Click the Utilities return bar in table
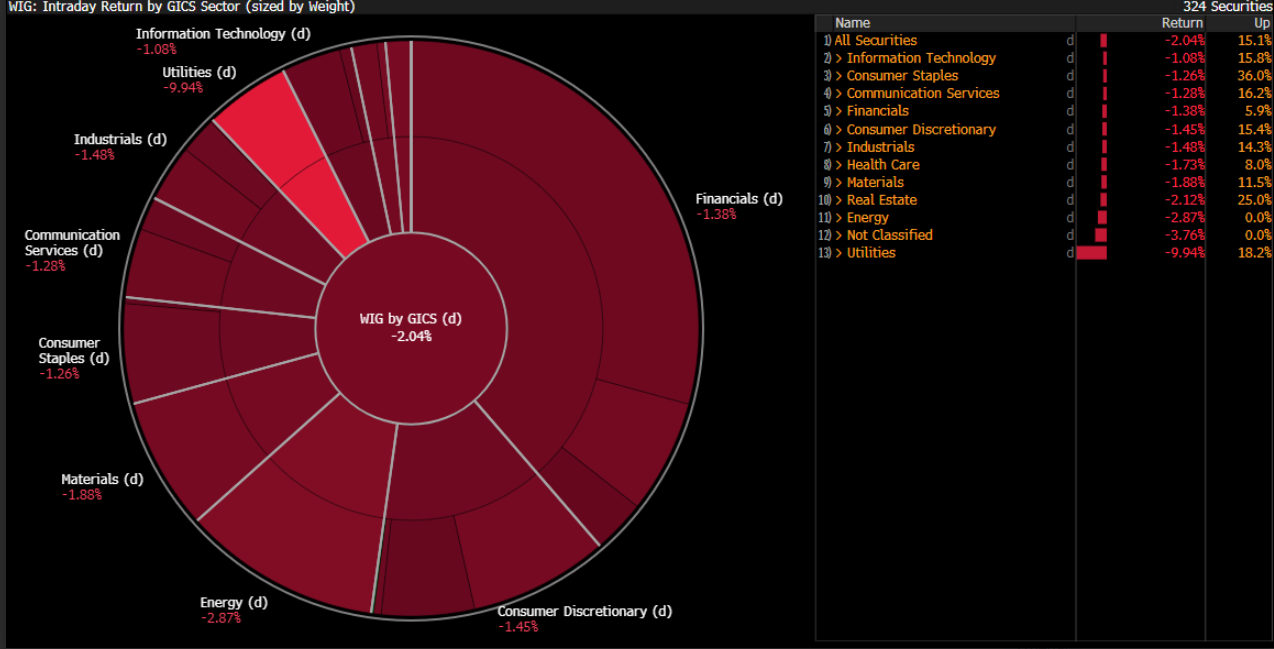The height and width of the screenshot is (649, 1274). [x=1092, y=253]
